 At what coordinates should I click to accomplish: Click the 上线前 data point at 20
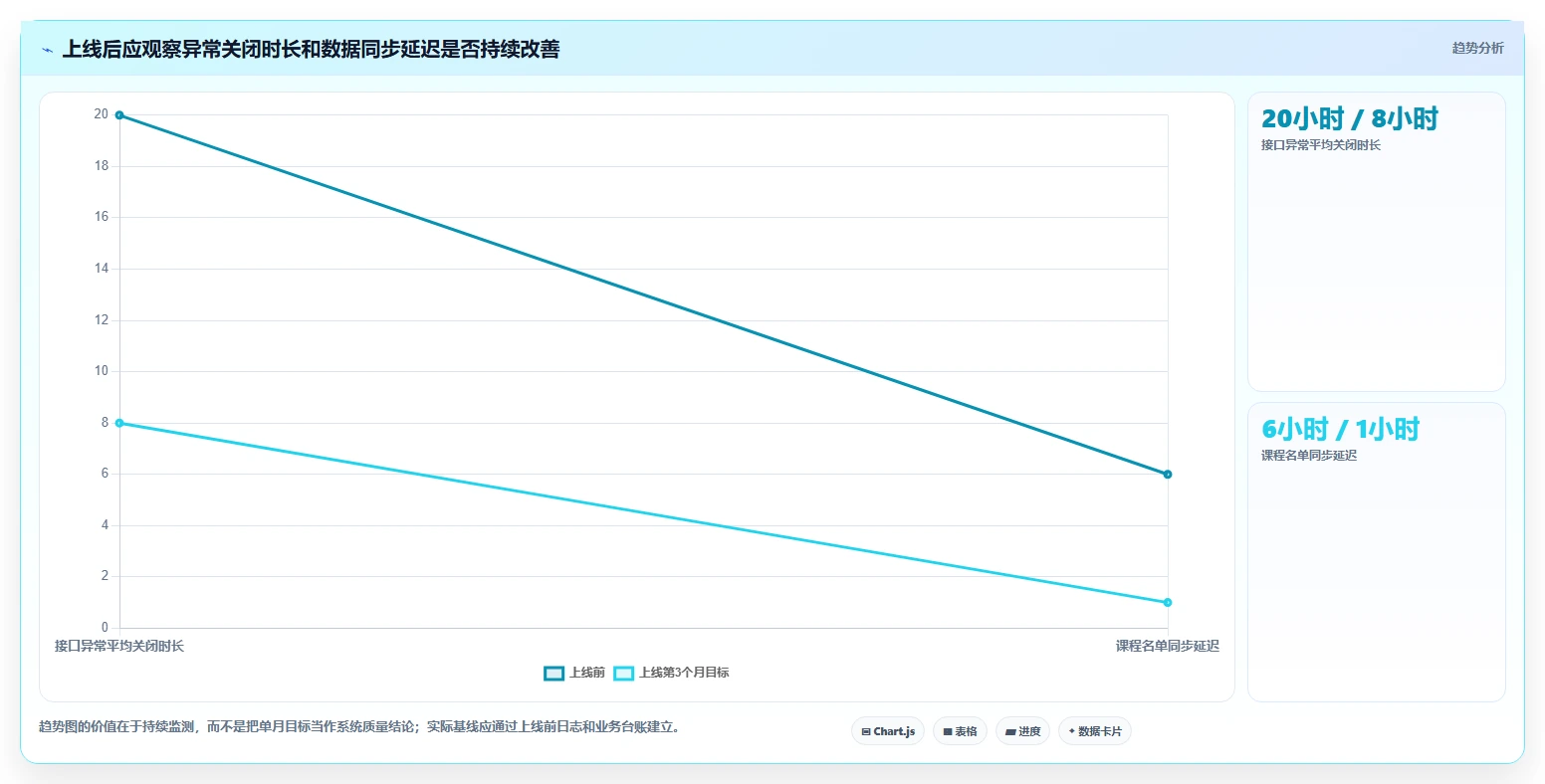pos(119,115)
